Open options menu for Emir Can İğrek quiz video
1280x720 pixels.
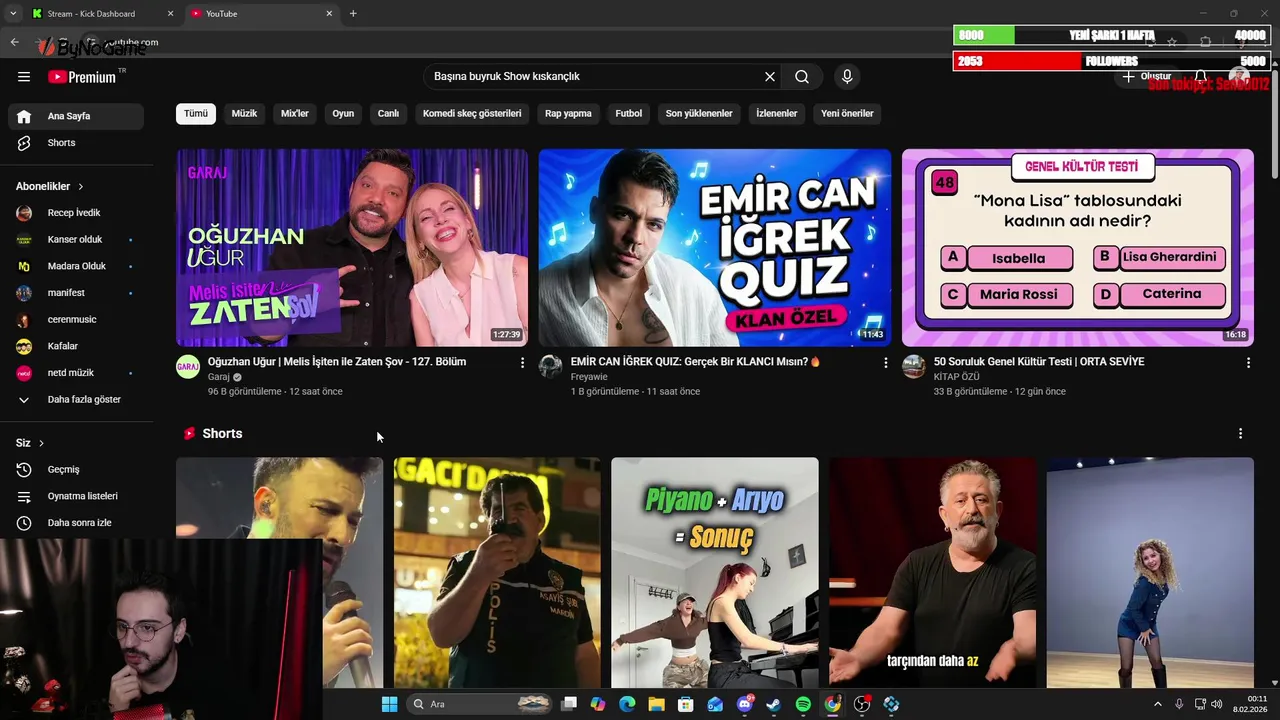pyautogui.click(x=885, y=363)
